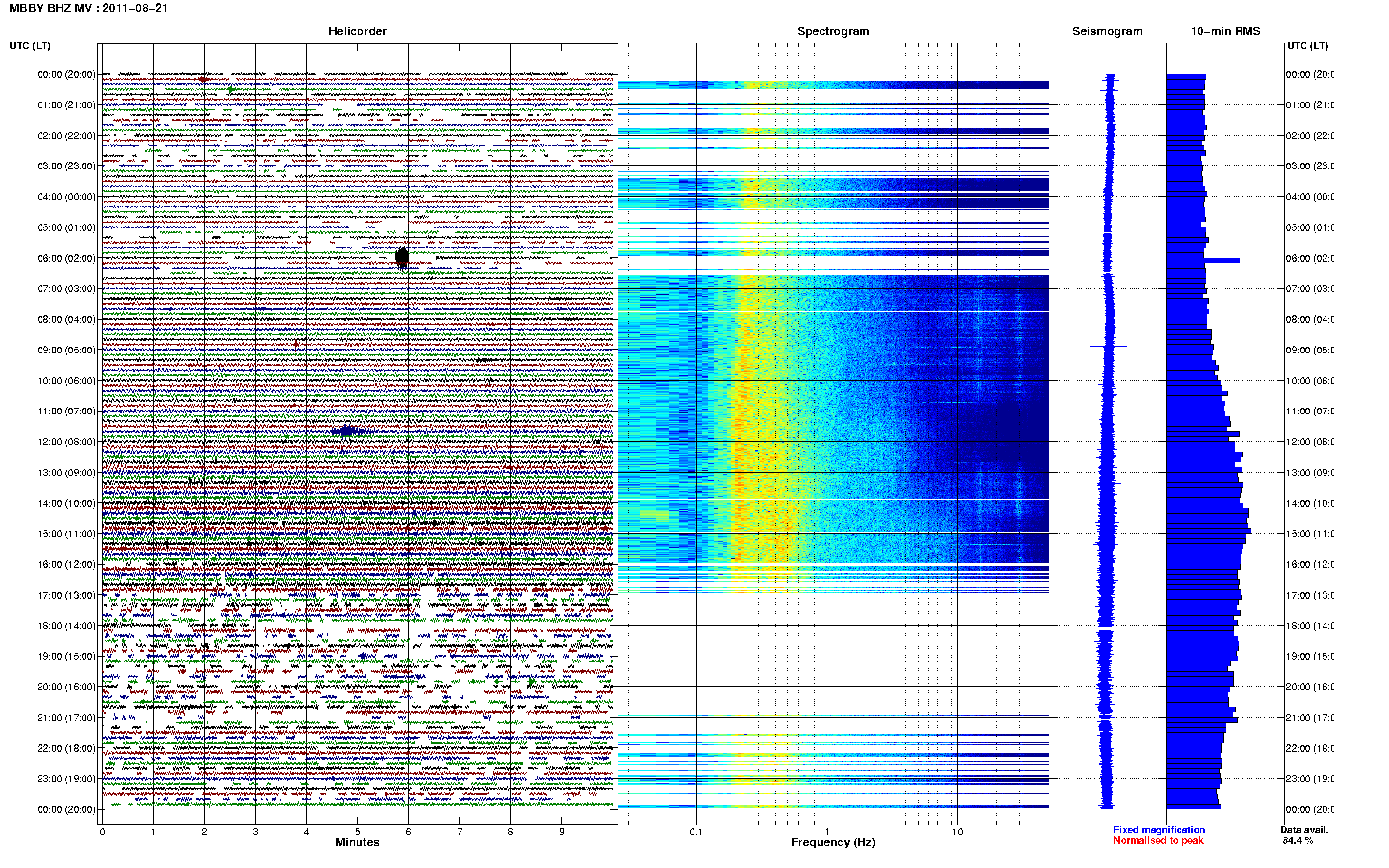Click the '12:00 (08:00)' label on the left axis

click(x=66, y=442)
